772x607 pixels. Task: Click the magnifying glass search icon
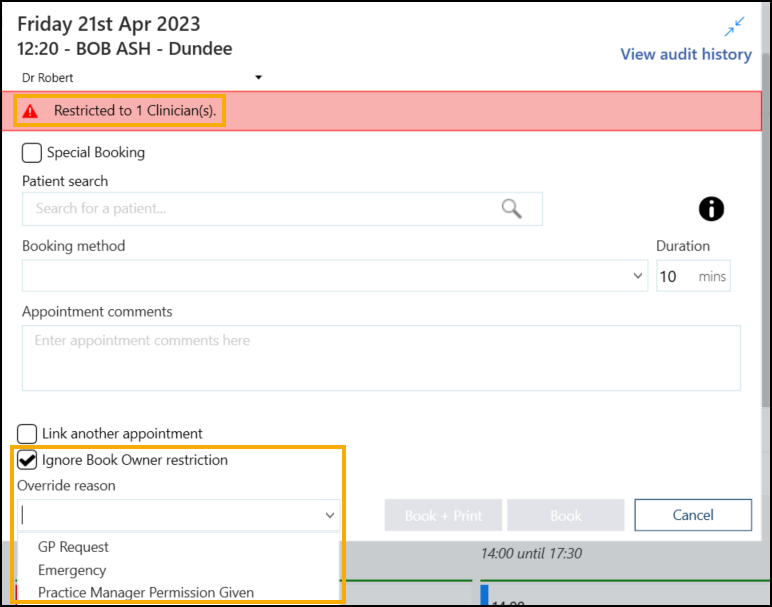[511, 208]
